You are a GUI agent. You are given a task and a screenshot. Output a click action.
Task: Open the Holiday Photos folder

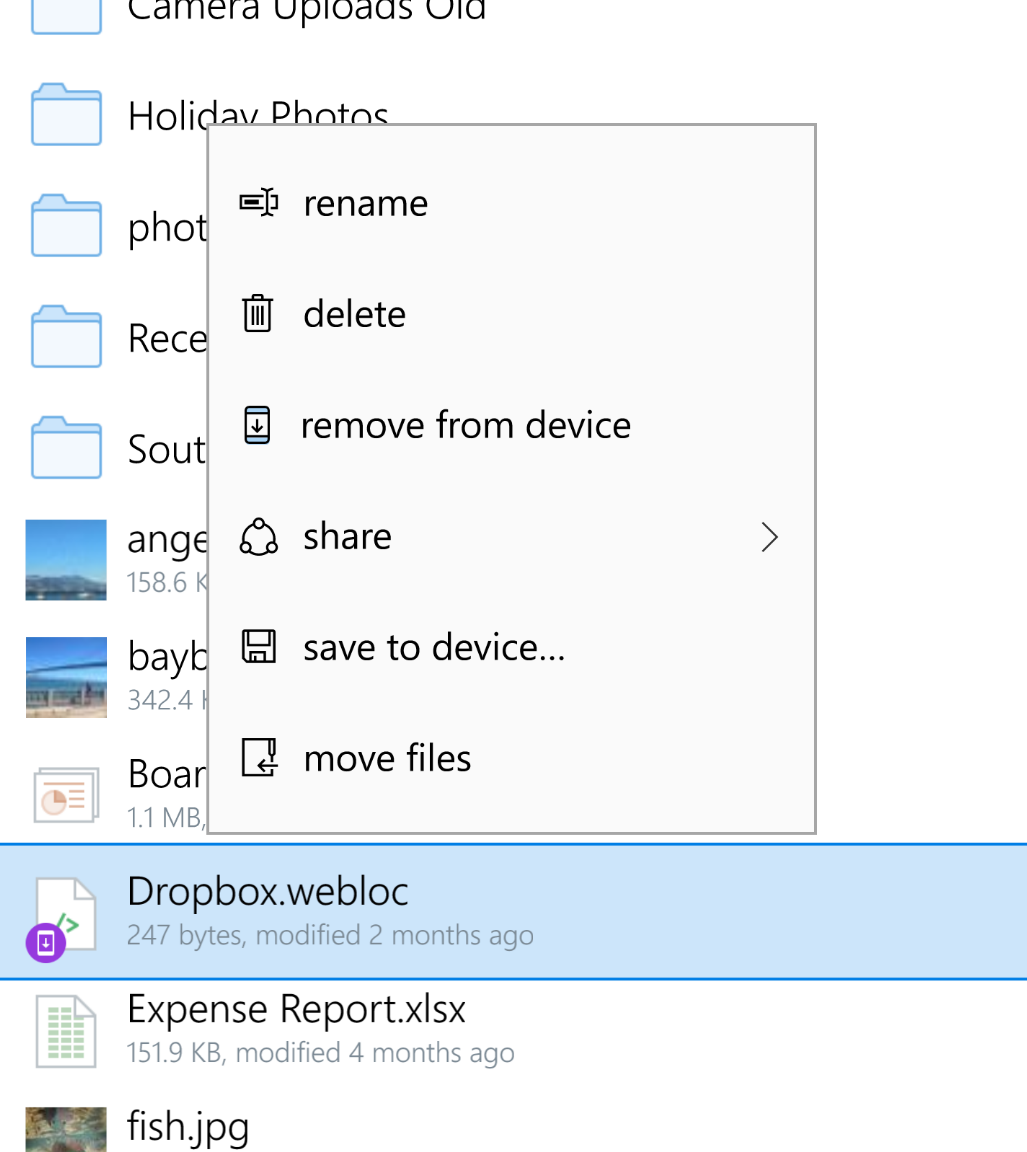coord(103,115)
